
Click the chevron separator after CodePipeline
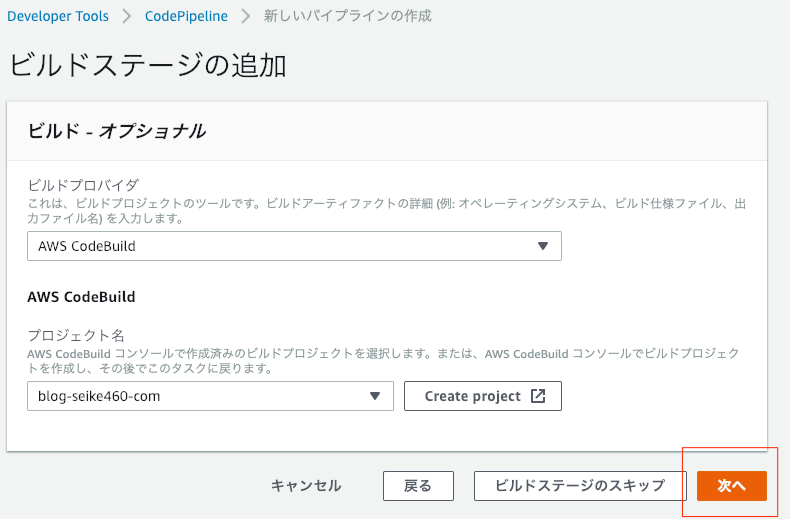[245, 16]
